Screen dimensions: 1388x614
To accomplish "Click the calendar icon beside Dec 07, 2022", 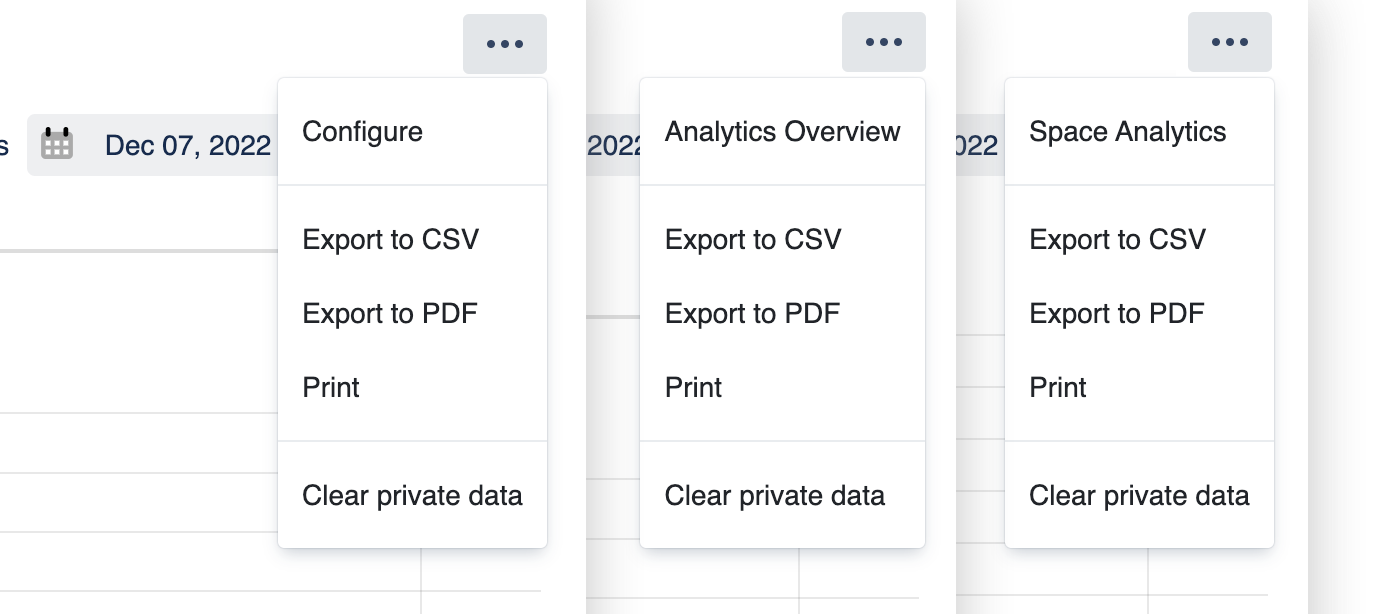I will [x=57, y=145].
